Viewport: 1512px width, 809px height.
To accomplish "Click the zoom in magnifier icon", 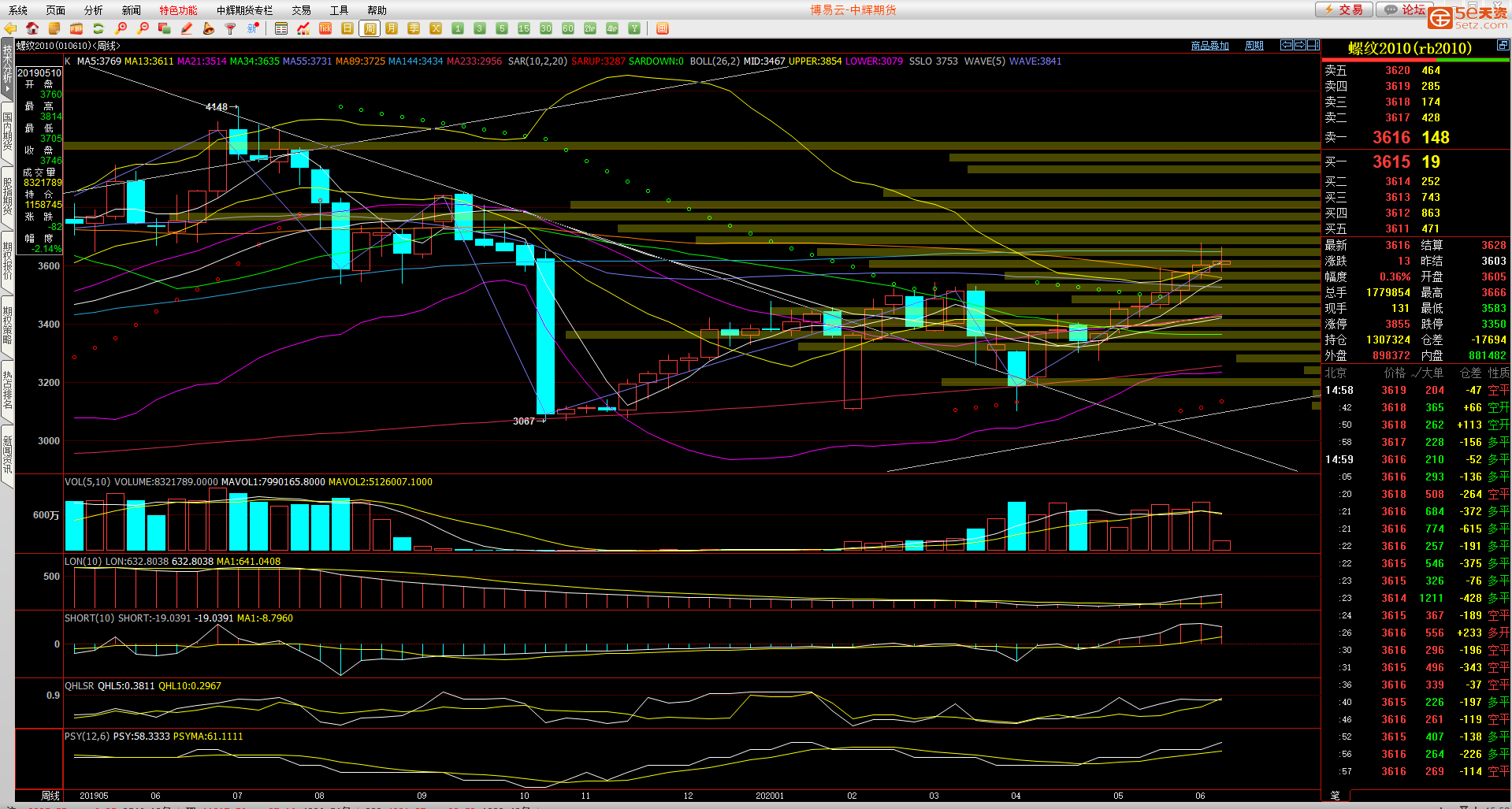I will pos(121,28).
